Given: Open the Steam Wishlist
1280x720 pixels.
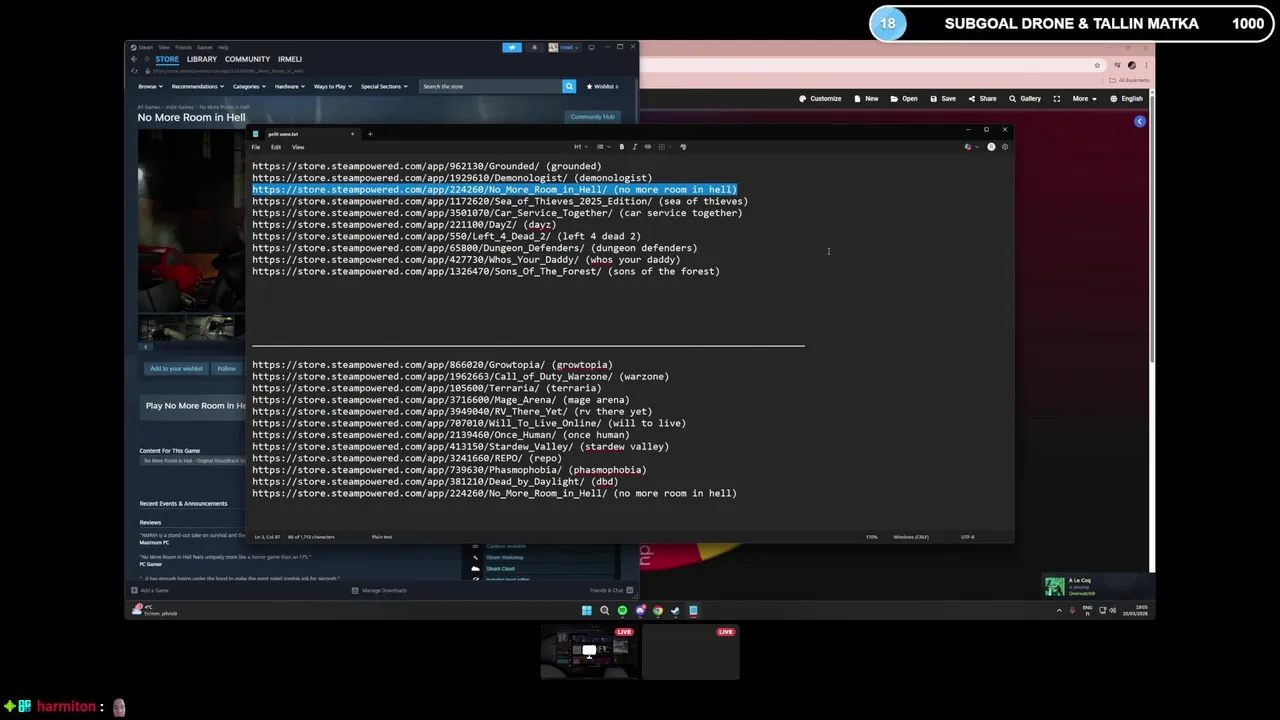Looking at the screenshot, I should click(x=603, y=86).
